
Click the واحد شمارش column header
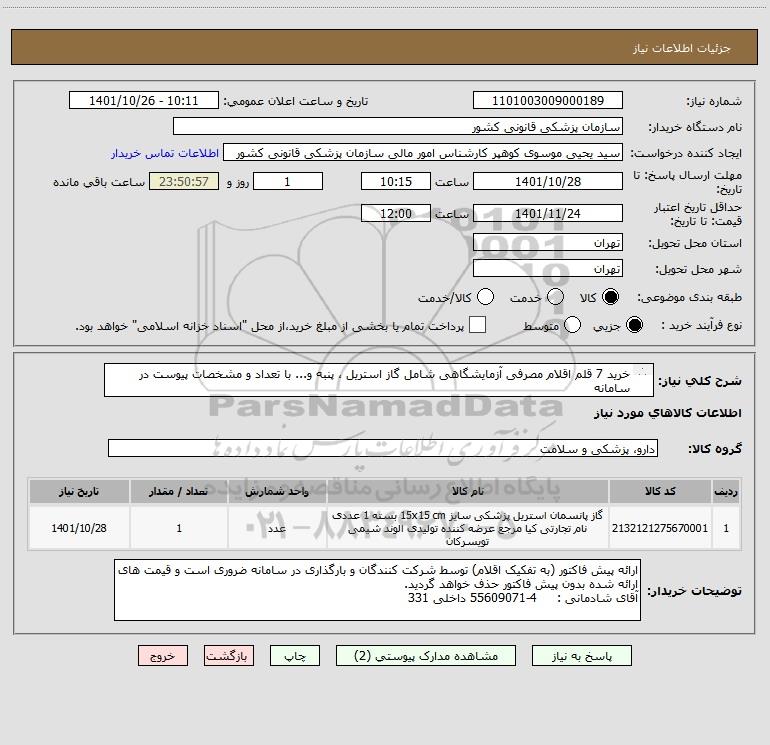pos(277,491)
